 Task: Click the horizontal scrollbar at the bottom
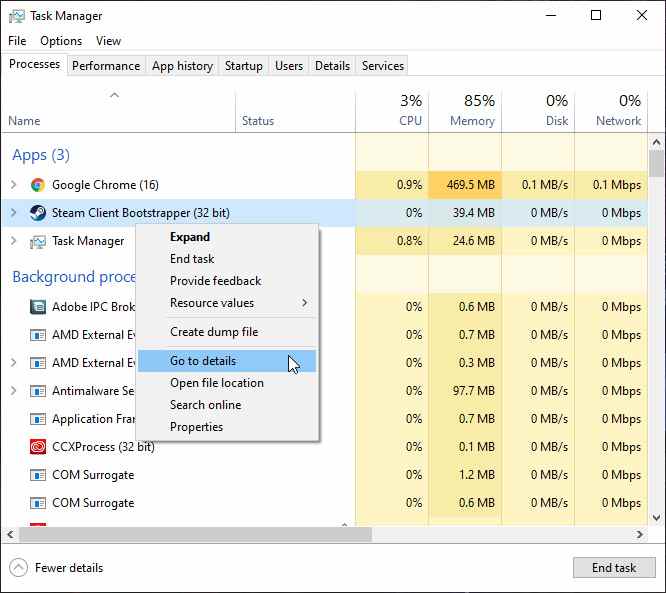pyautogui.click(x=180, y=534)
